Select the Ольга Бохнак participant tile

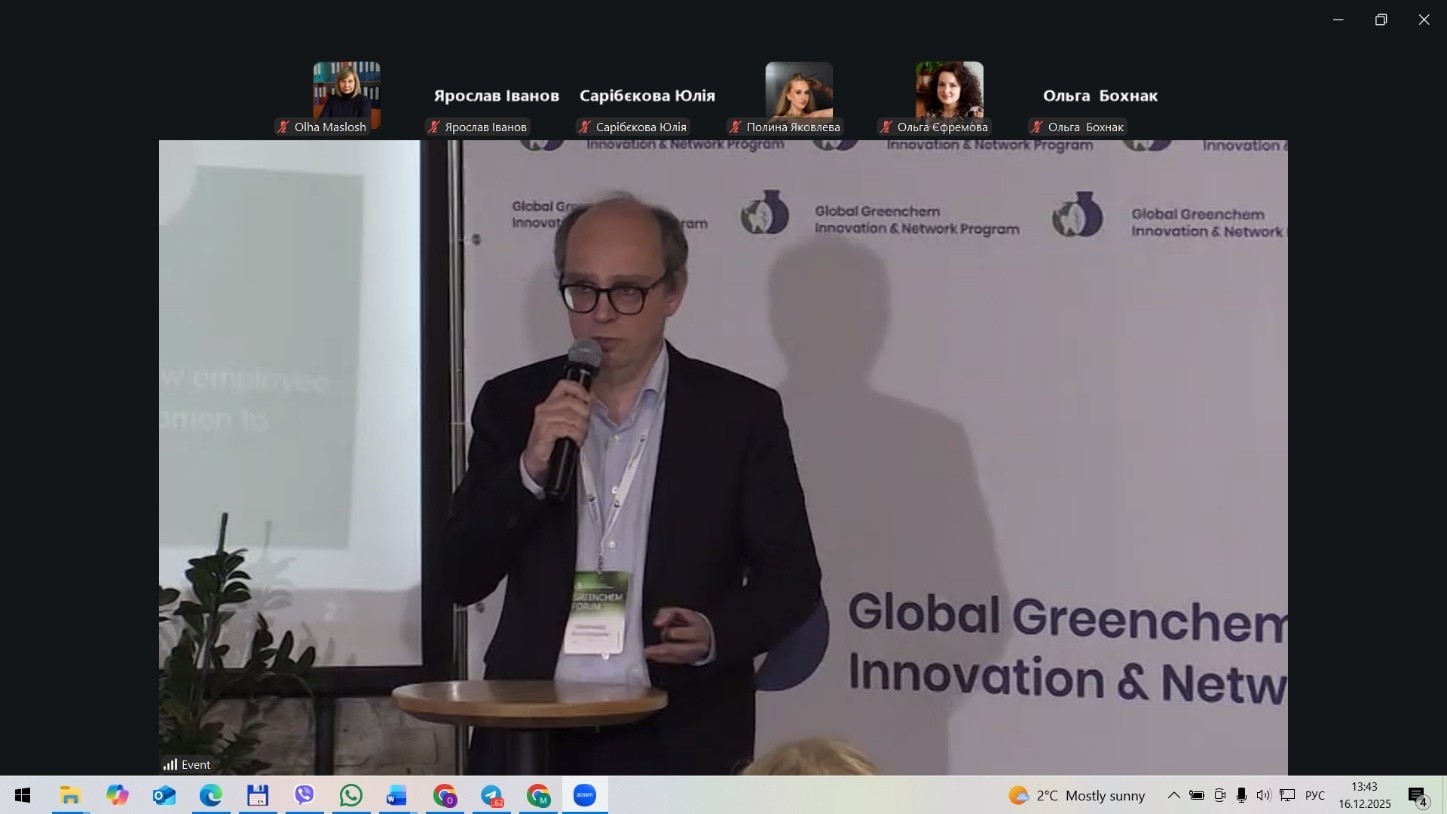[1099, 96]
